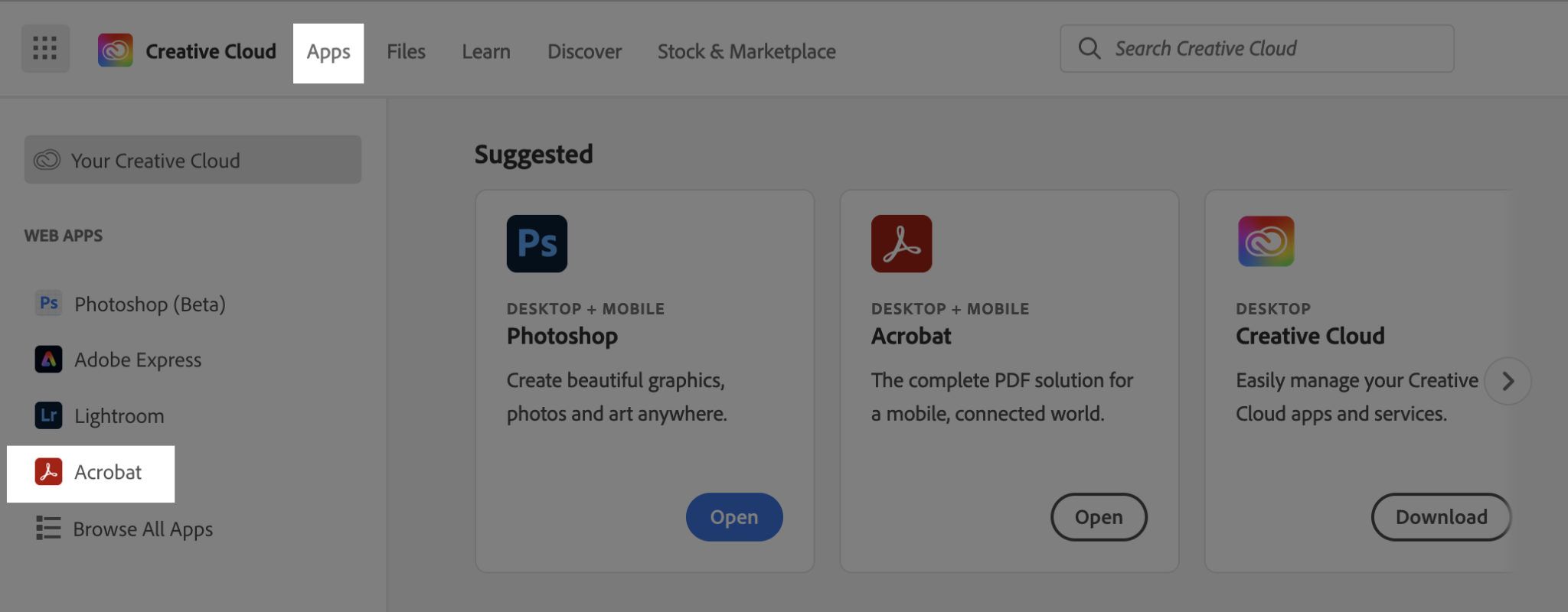Focus the Search Creative Cloud field

[1271, 48]
